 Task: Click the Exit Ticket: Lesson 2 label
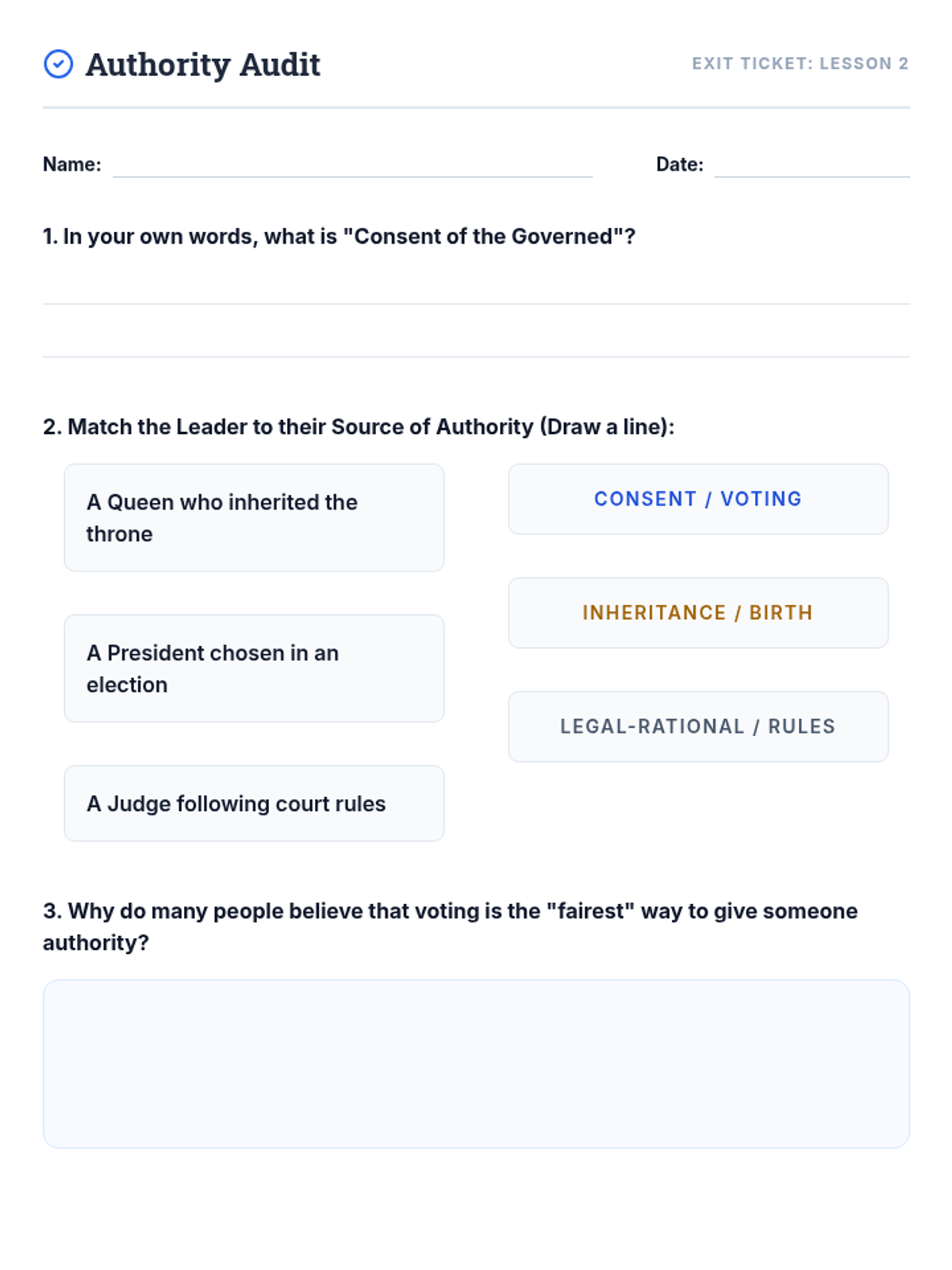tap(800, 63)
